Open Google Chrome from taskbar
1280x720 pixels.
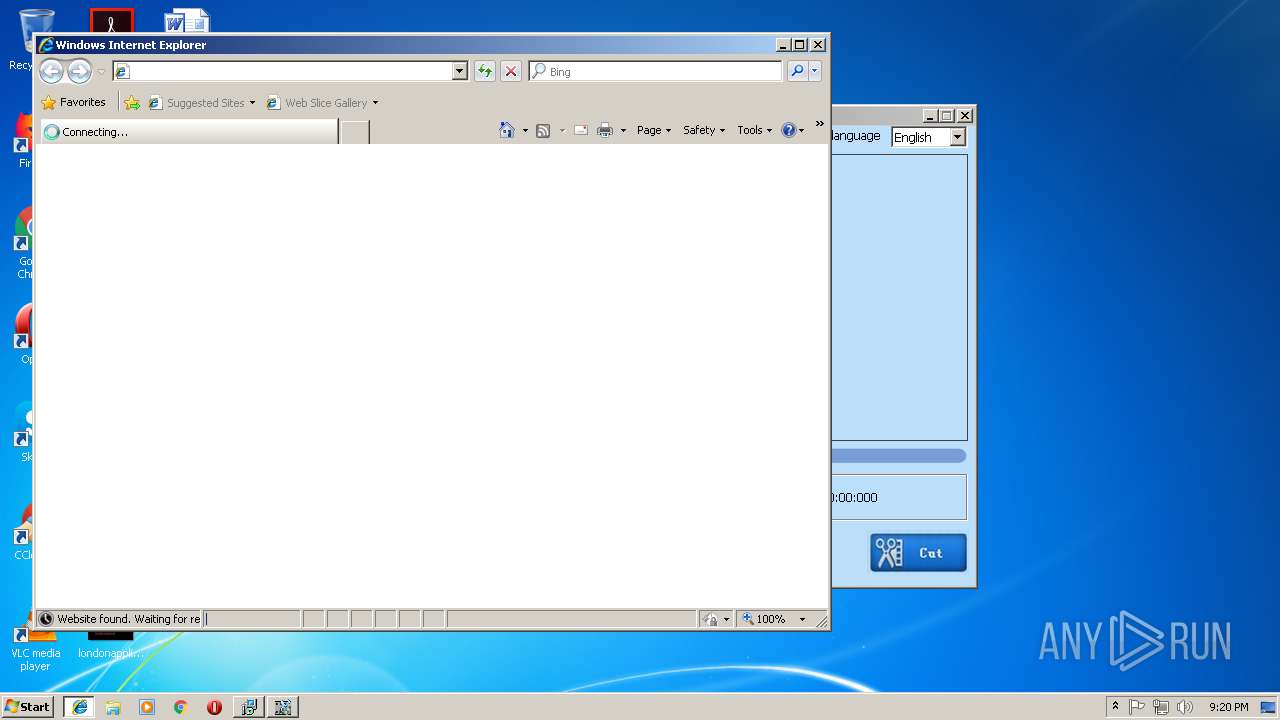coord(180,707)
